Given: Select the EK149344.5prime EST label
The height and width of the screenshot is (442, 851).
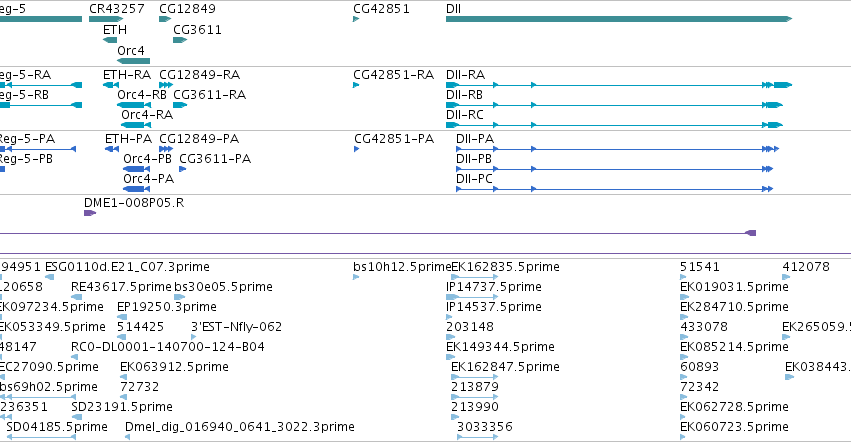Looking at the screenshot, I should 500,346.
